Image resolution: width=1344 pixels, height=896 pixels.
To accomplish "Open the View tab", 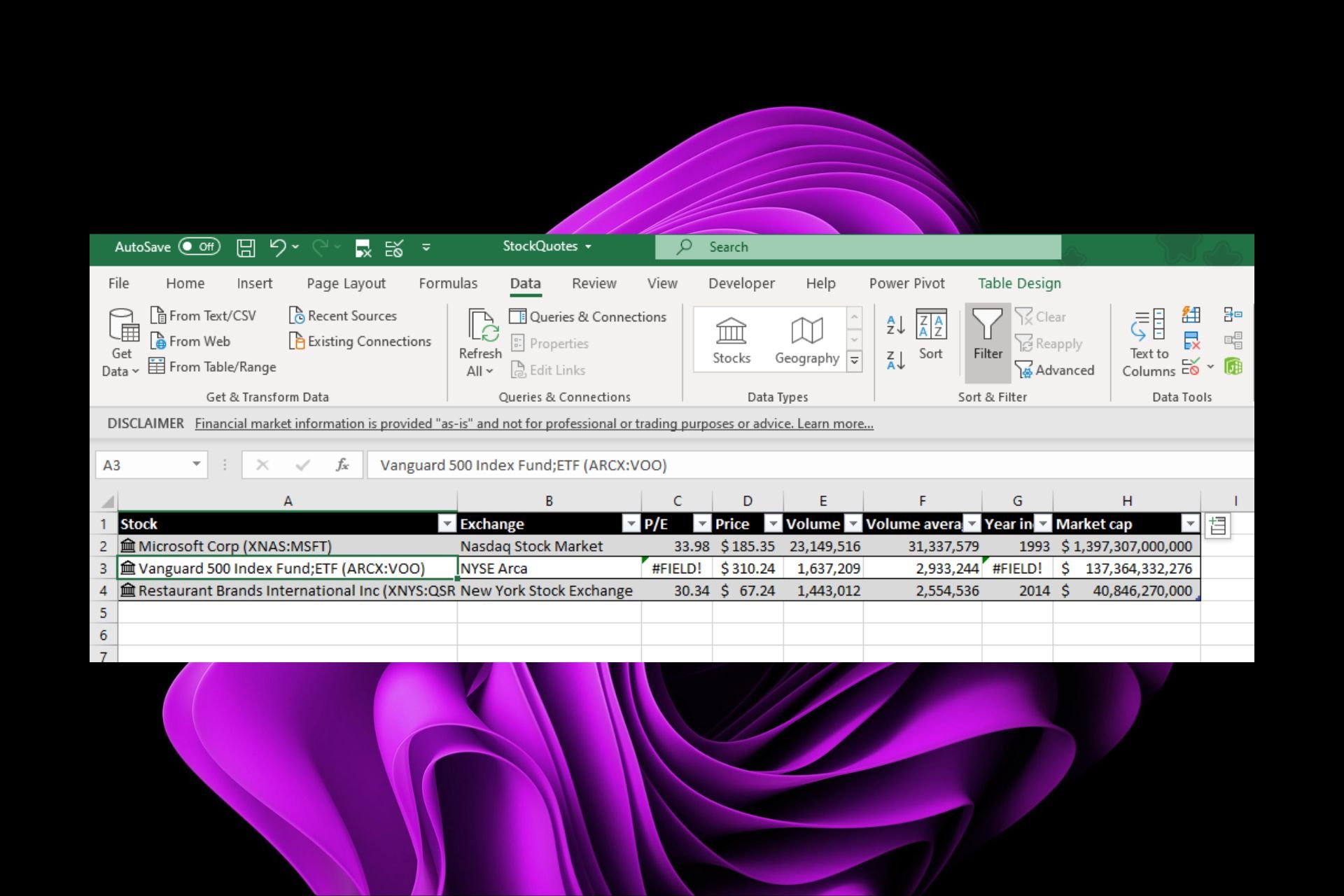I will (662, 283).
